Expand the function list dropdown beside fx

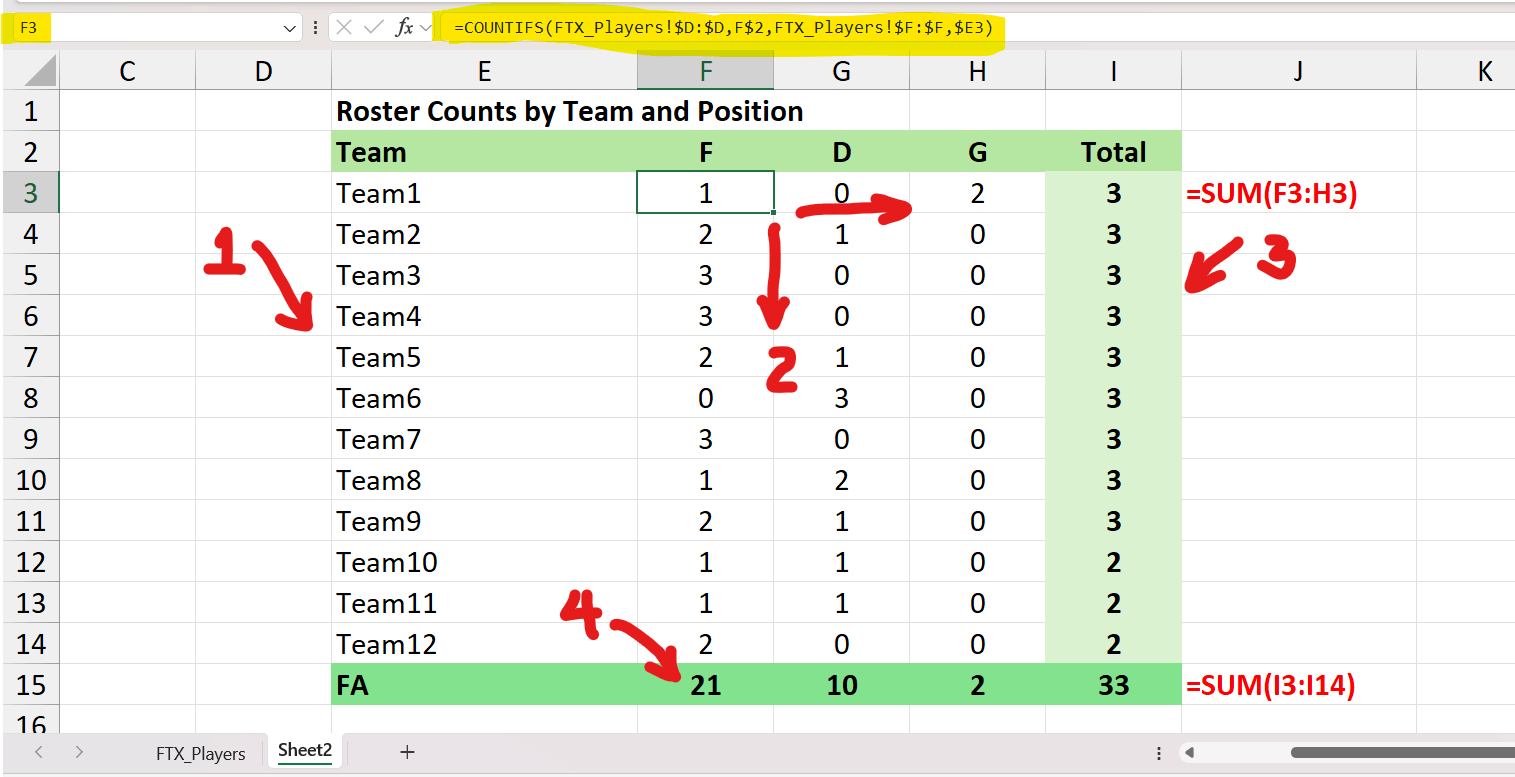pos(425,28)
